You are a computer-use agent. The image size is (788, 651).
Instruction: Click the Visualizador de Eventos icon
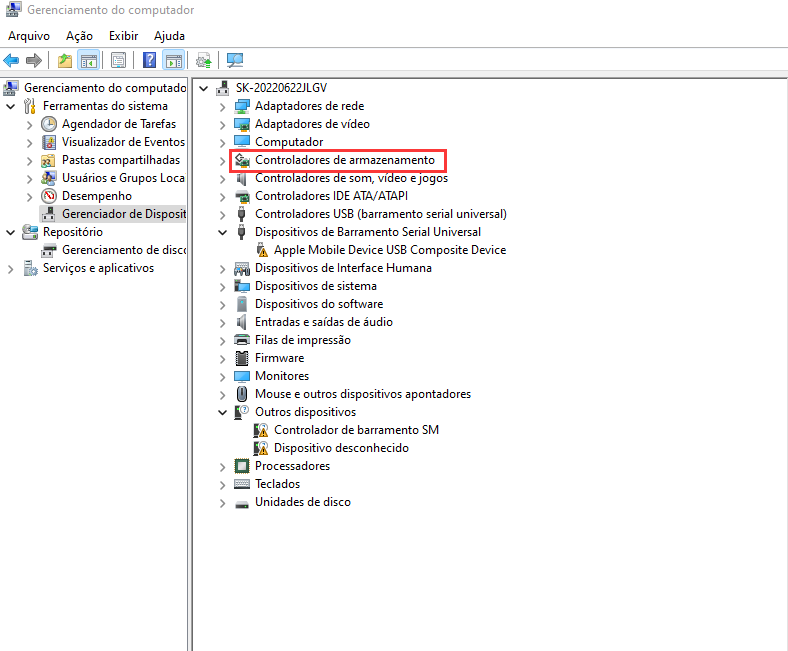[x=49, y=142]
